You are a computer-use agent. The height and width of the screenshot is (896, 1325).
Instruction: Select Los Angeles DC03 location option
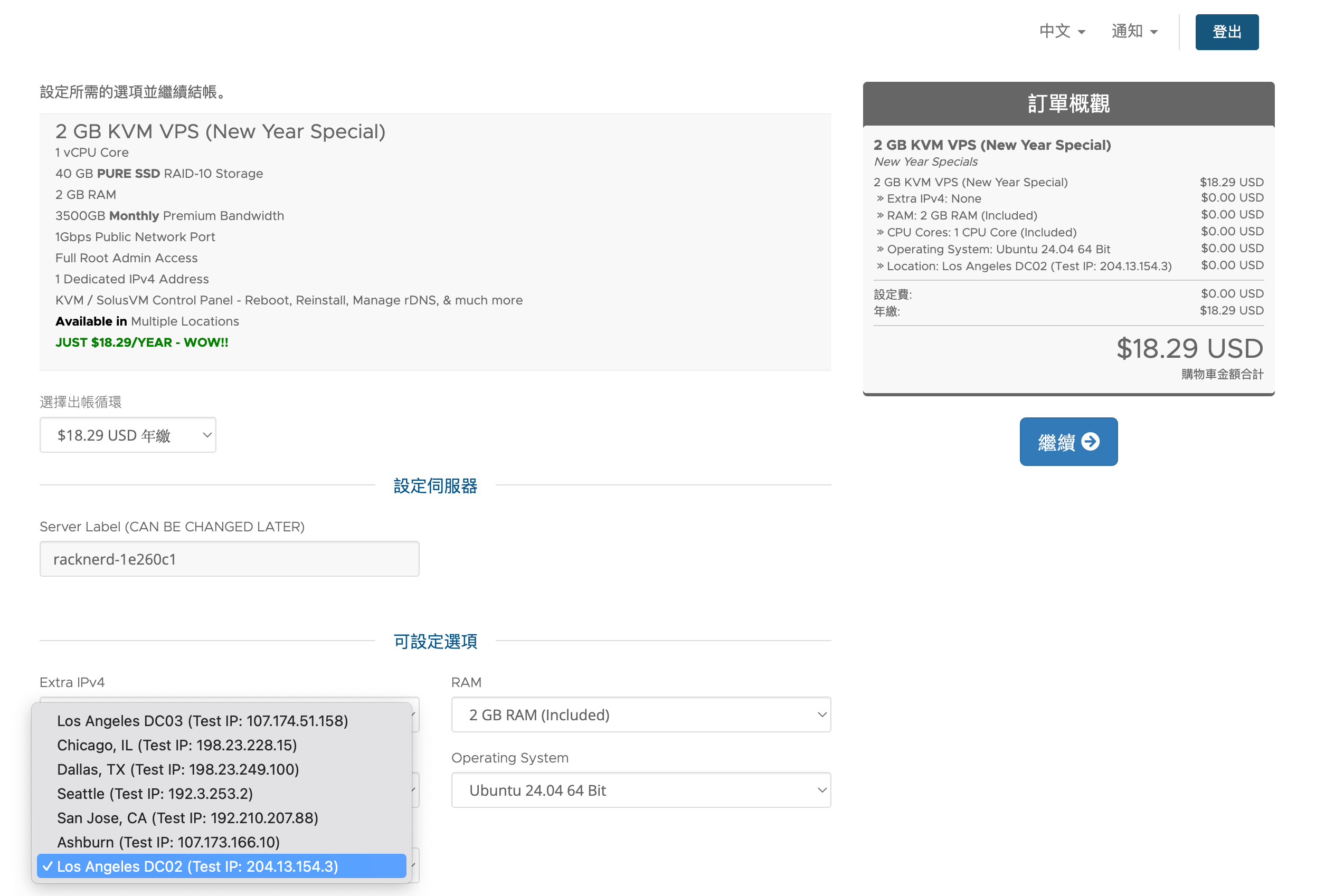click(202, 720)
